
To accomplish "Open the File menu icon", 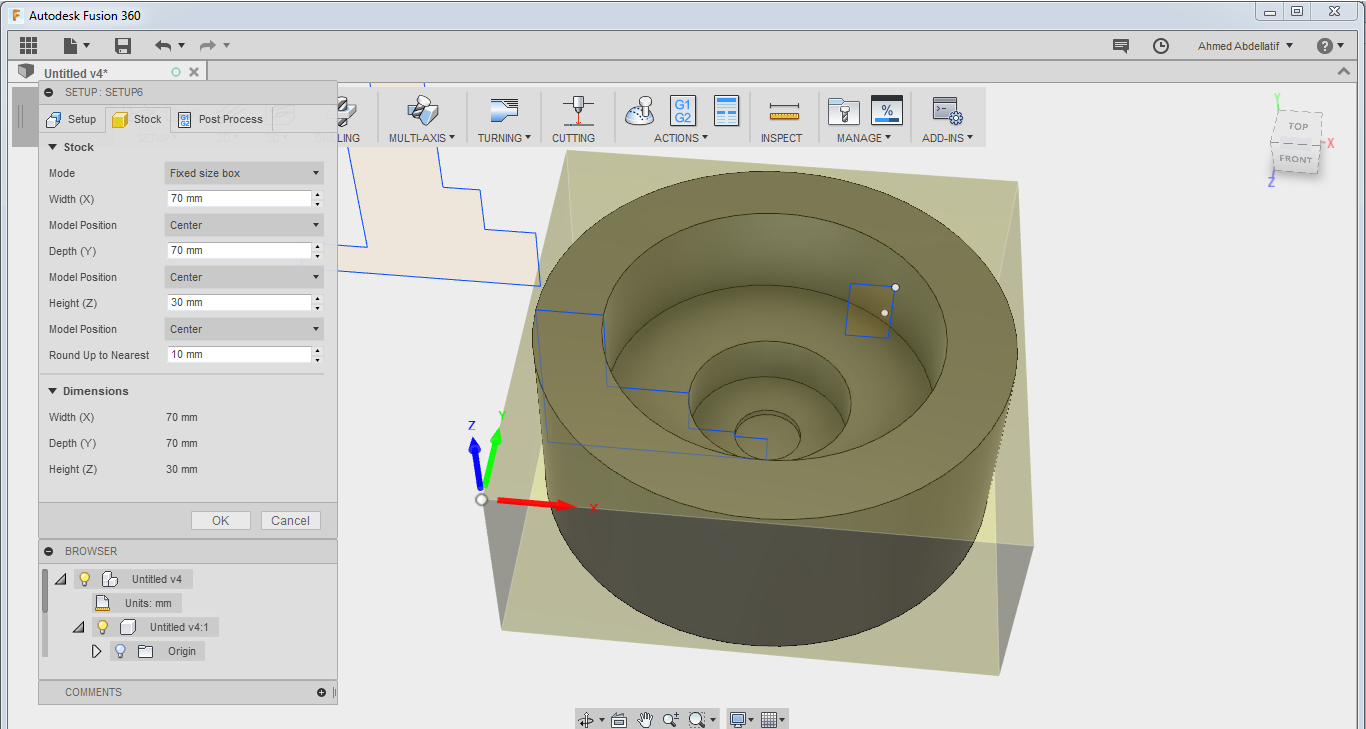I will pos(76,46).
